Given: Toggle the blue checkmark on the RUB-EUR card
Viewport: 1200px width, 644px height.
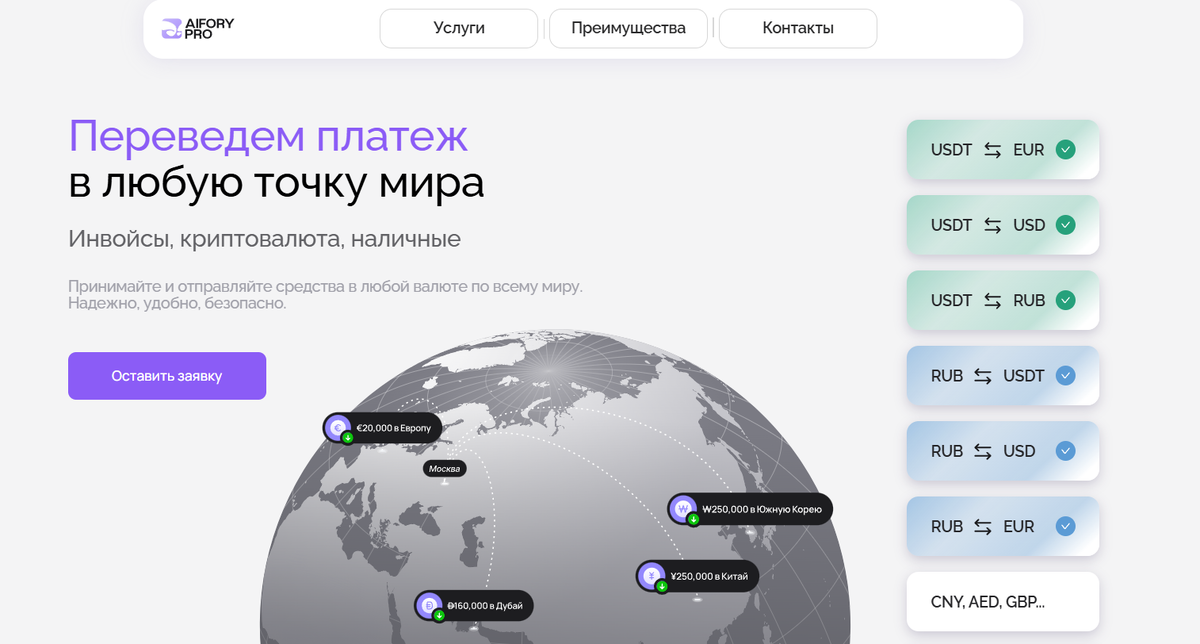Looking at the screenshot, I should click(x=1066, y=526).
